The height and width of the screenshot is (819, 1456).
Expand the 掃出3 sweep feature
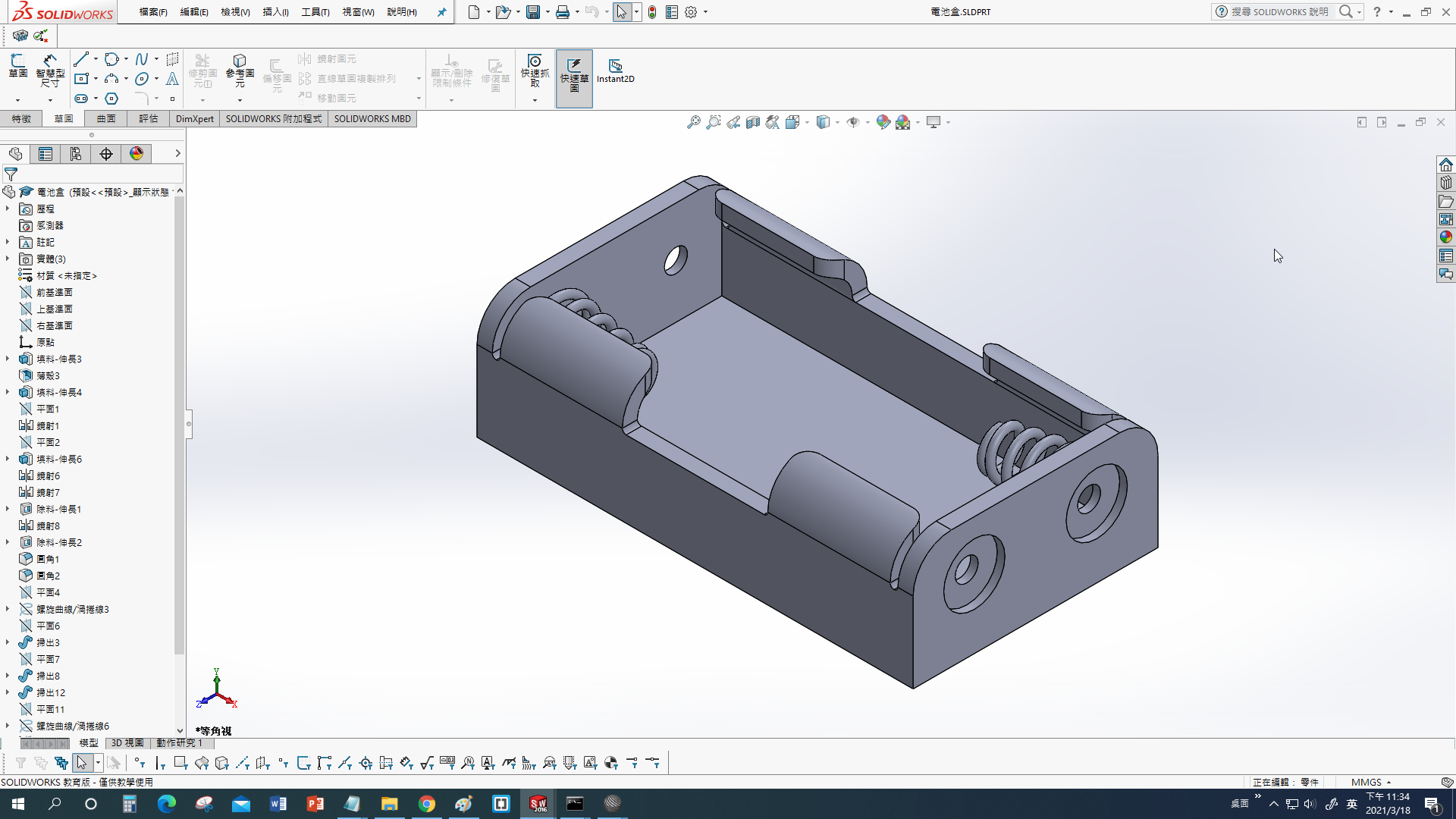[8, 642]
